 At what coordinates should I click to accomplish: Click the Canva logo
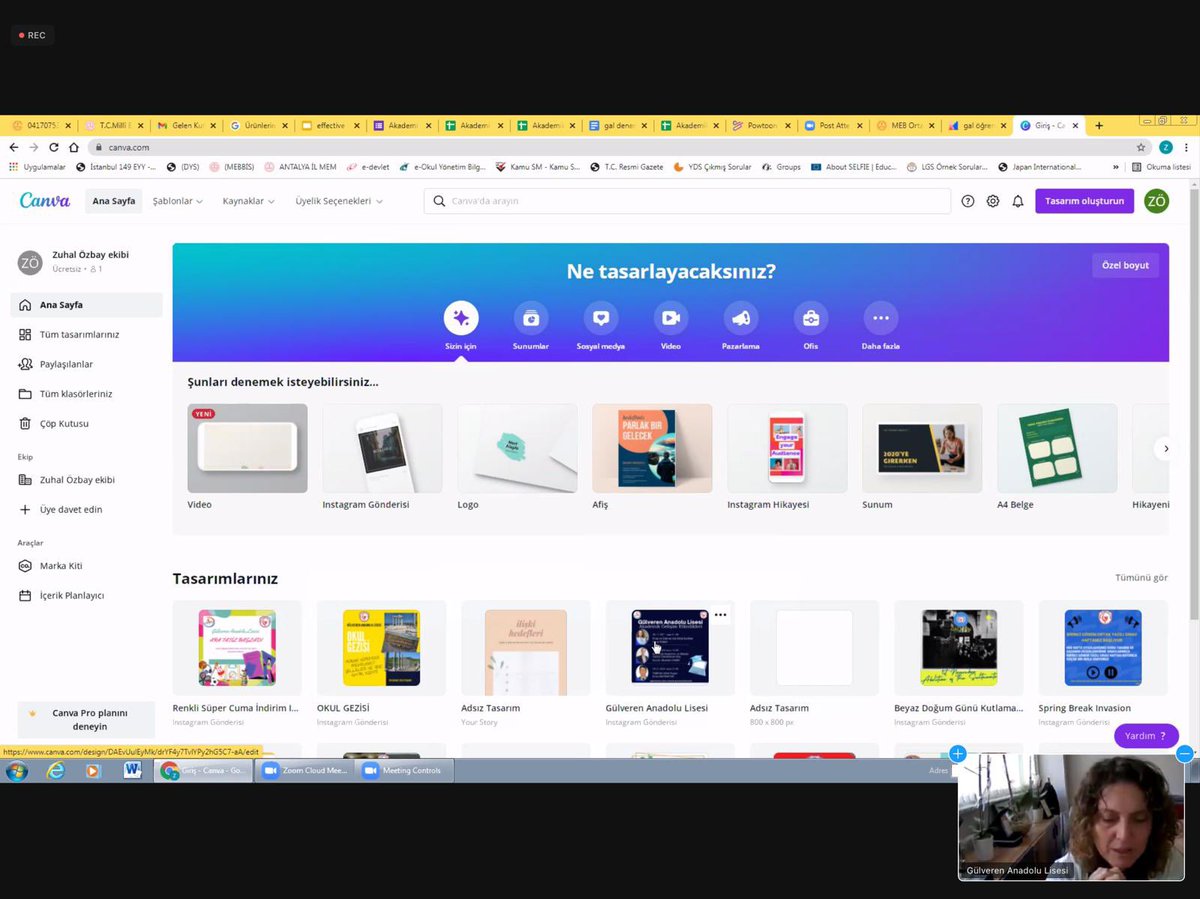(x=45, y=201)
